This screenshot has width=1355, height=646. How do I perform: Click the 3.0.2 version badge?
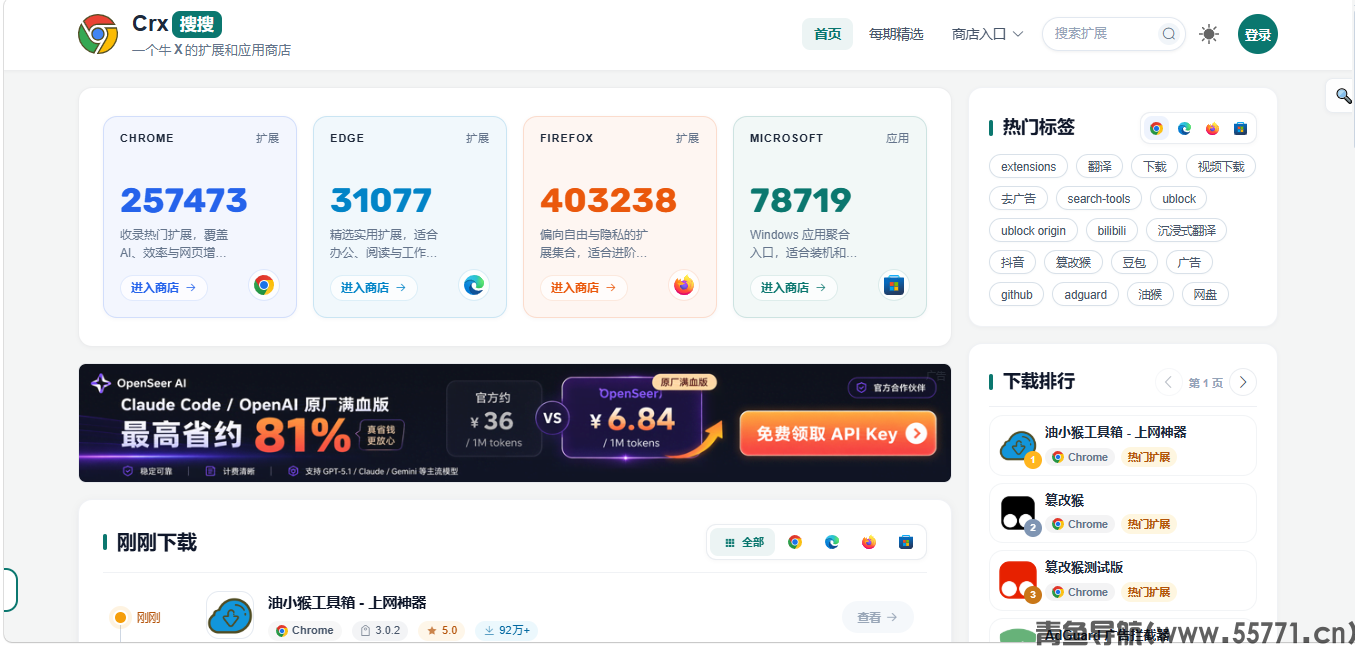pos(380,631)
